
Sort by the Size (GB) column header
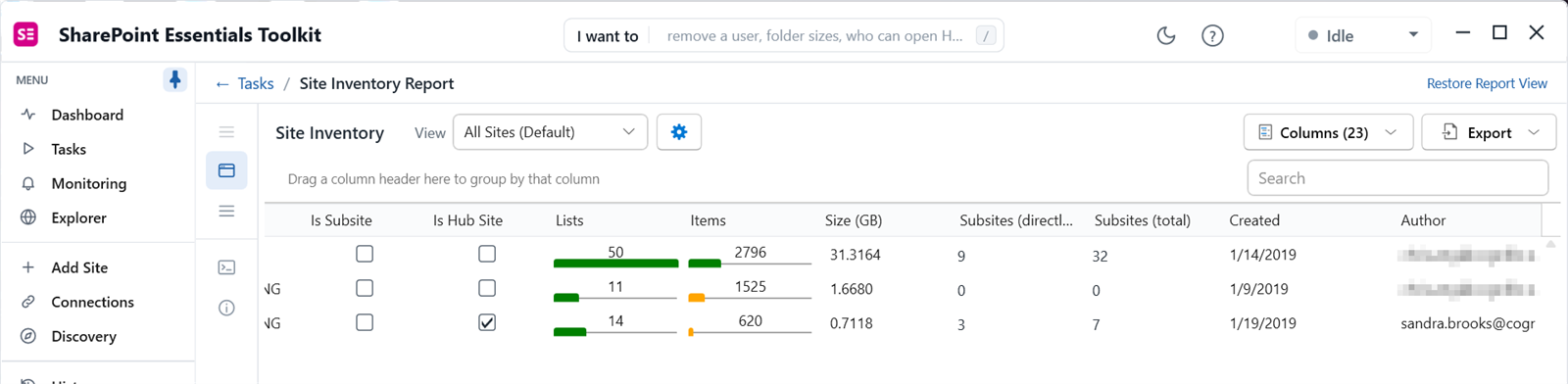854,220
